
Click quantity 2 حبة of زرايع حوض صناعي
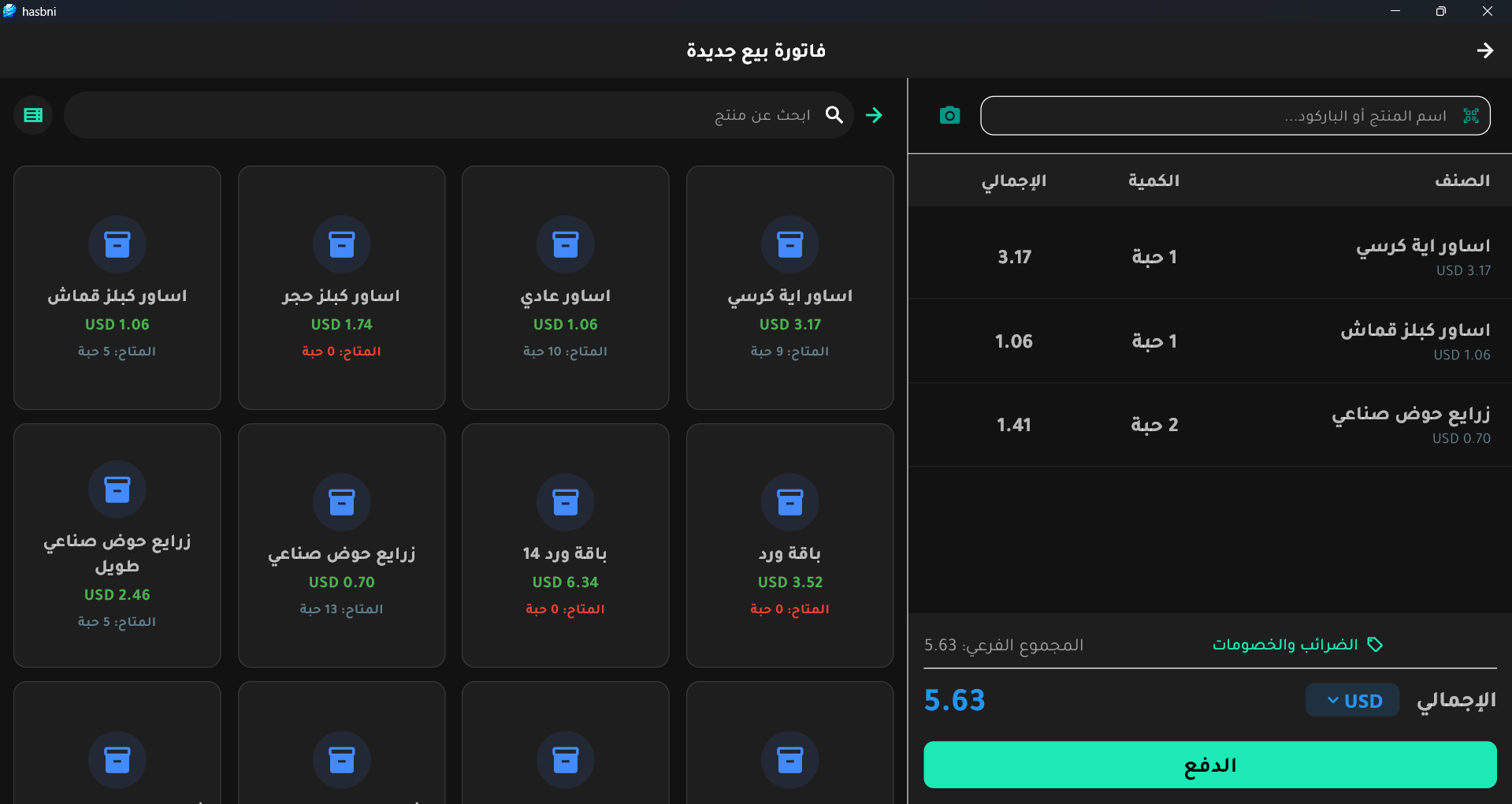coord(1154,425)
